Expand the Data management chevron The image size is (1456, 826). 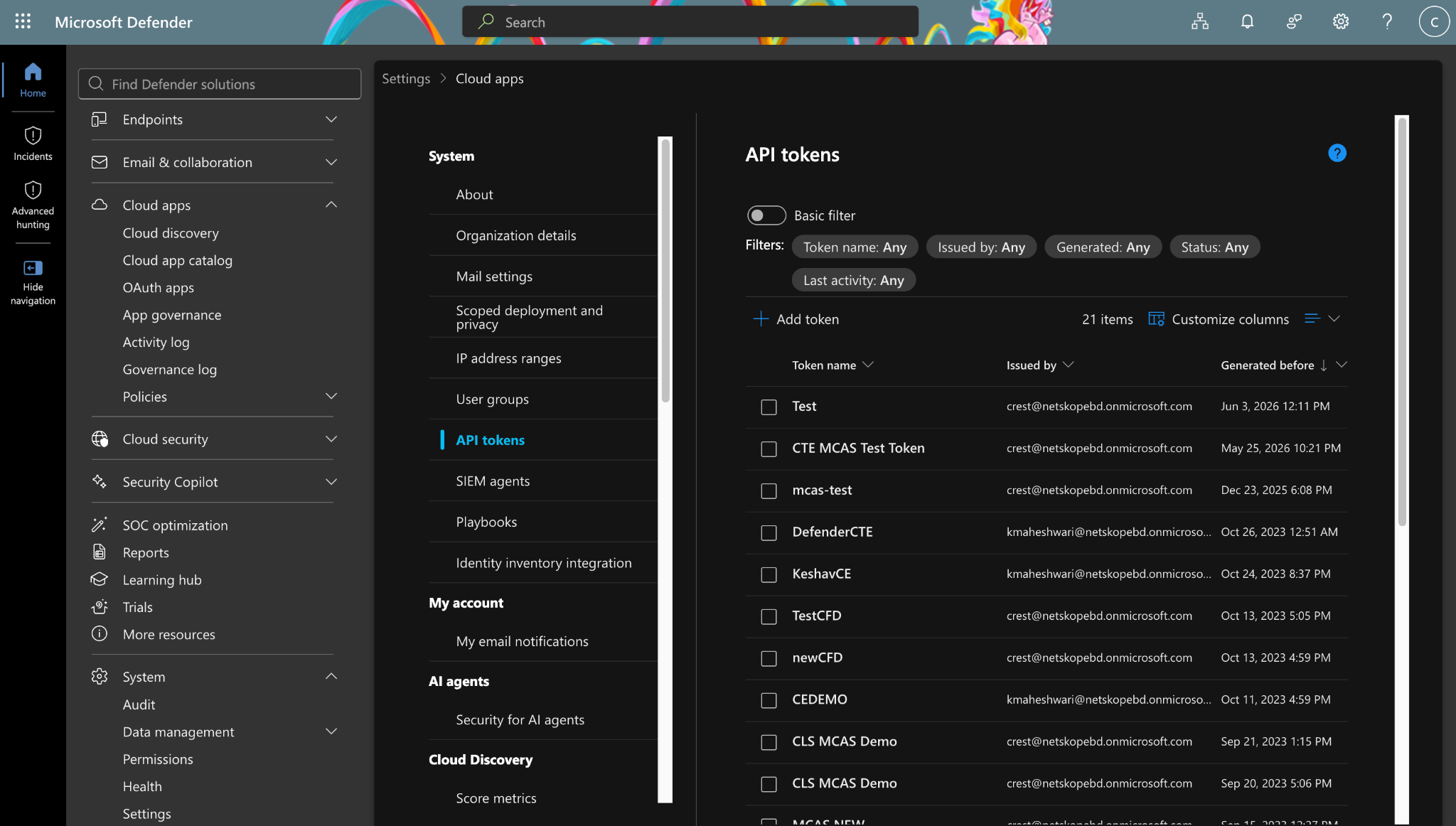(331, 731)
